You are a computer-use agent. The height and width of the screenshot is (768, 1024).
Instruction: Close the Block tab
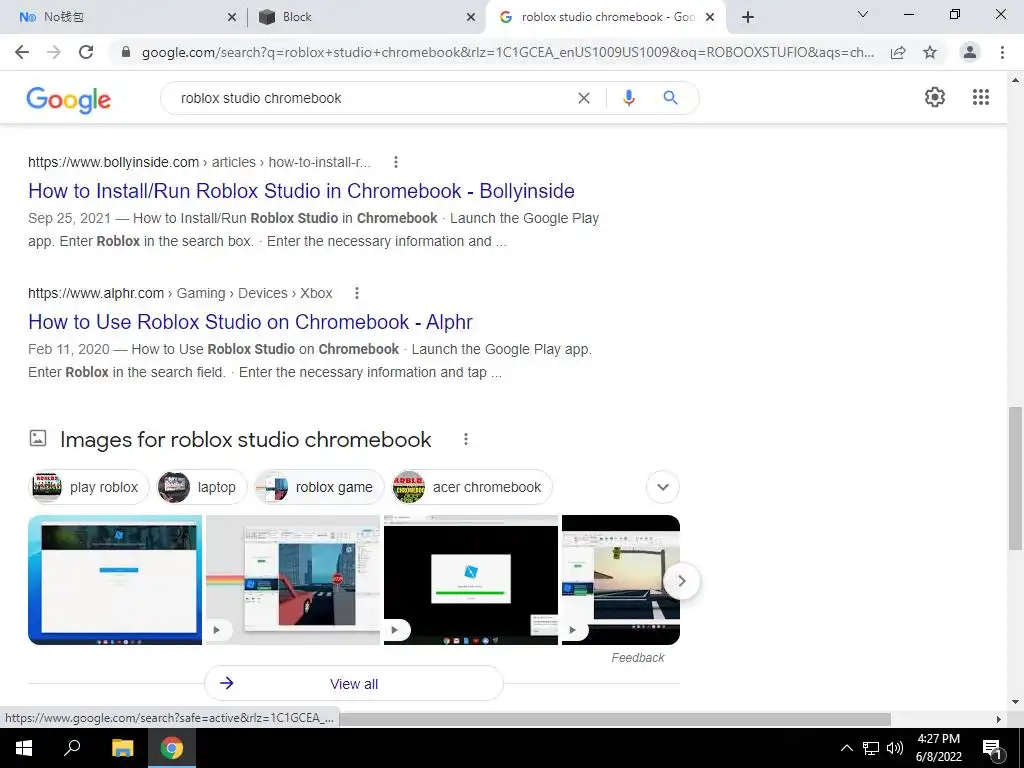tap(471, 18)
